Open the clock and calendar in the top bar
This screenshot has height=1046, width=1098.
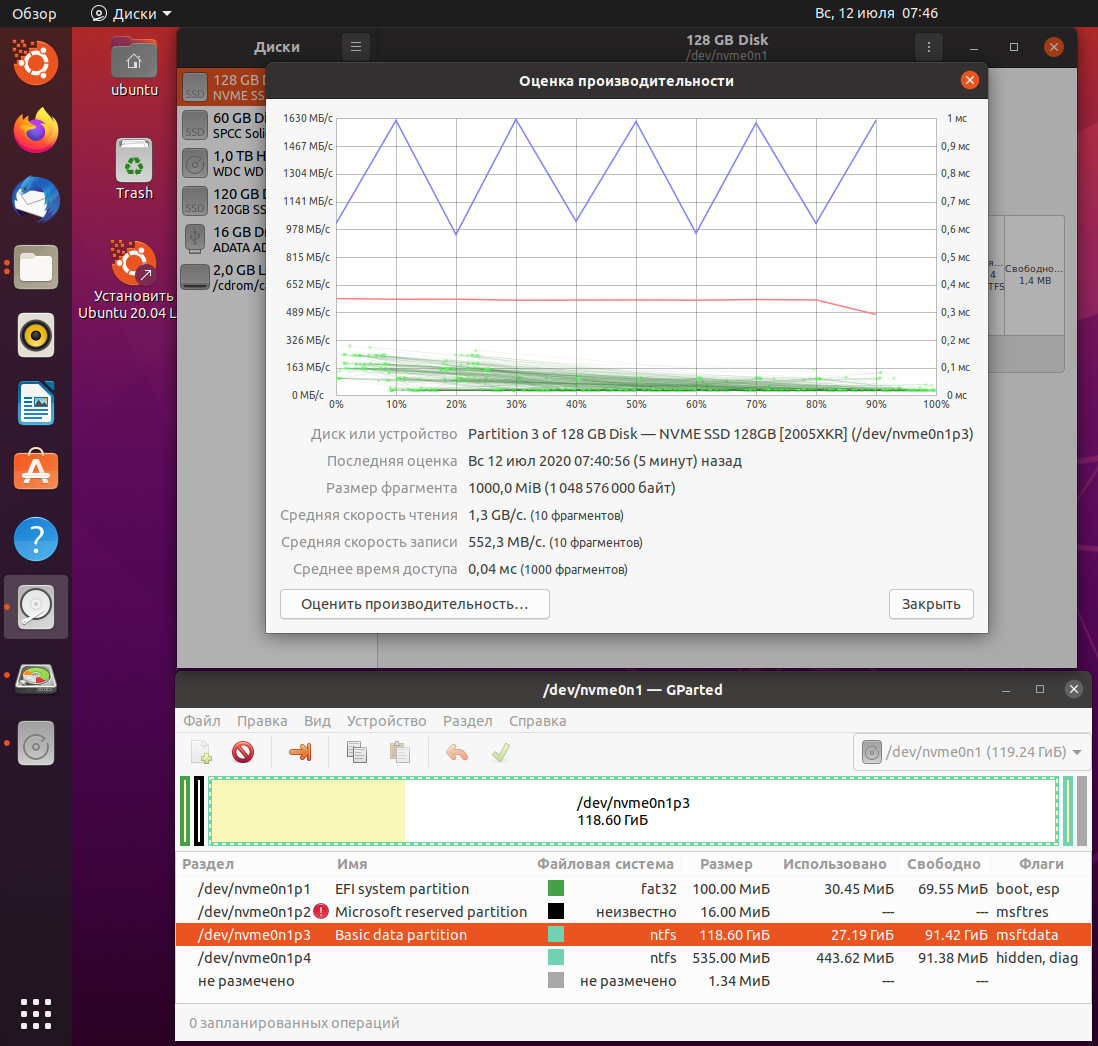point(876,13)
